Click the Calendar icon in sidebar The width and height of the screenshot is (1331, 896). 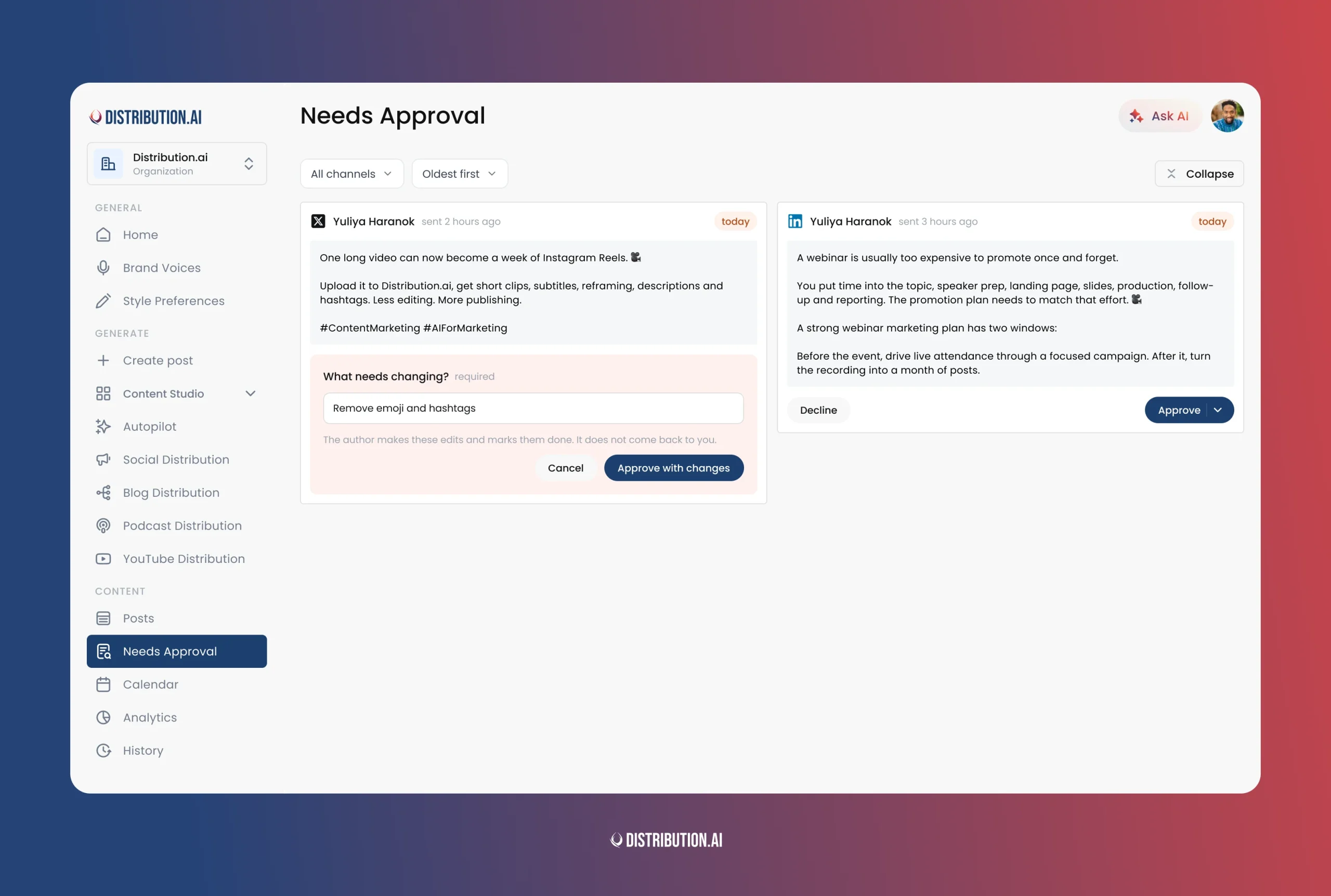click(103, 684)
